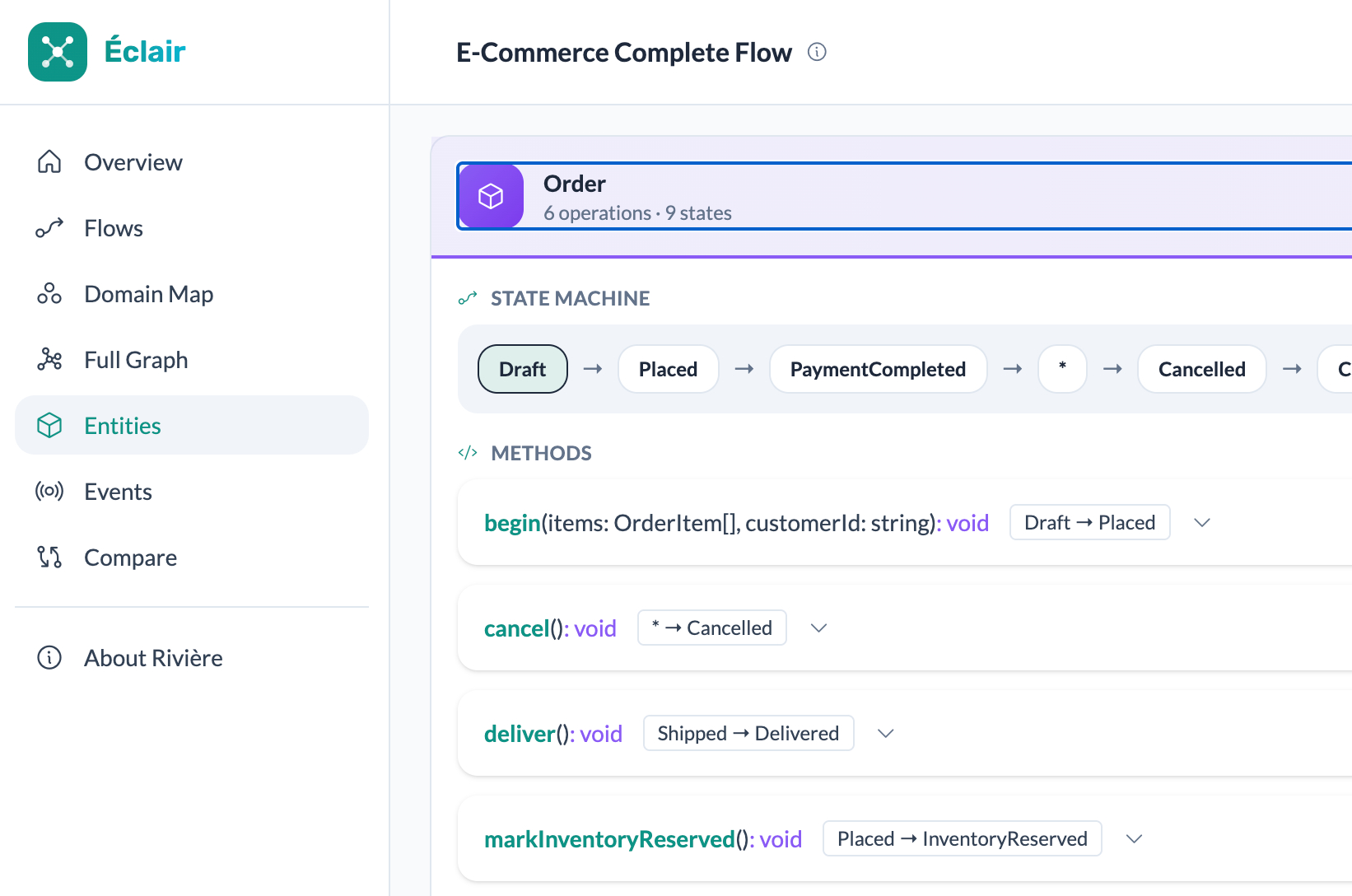
Task: Click the Overview home icon
Action: pos(49,162)
